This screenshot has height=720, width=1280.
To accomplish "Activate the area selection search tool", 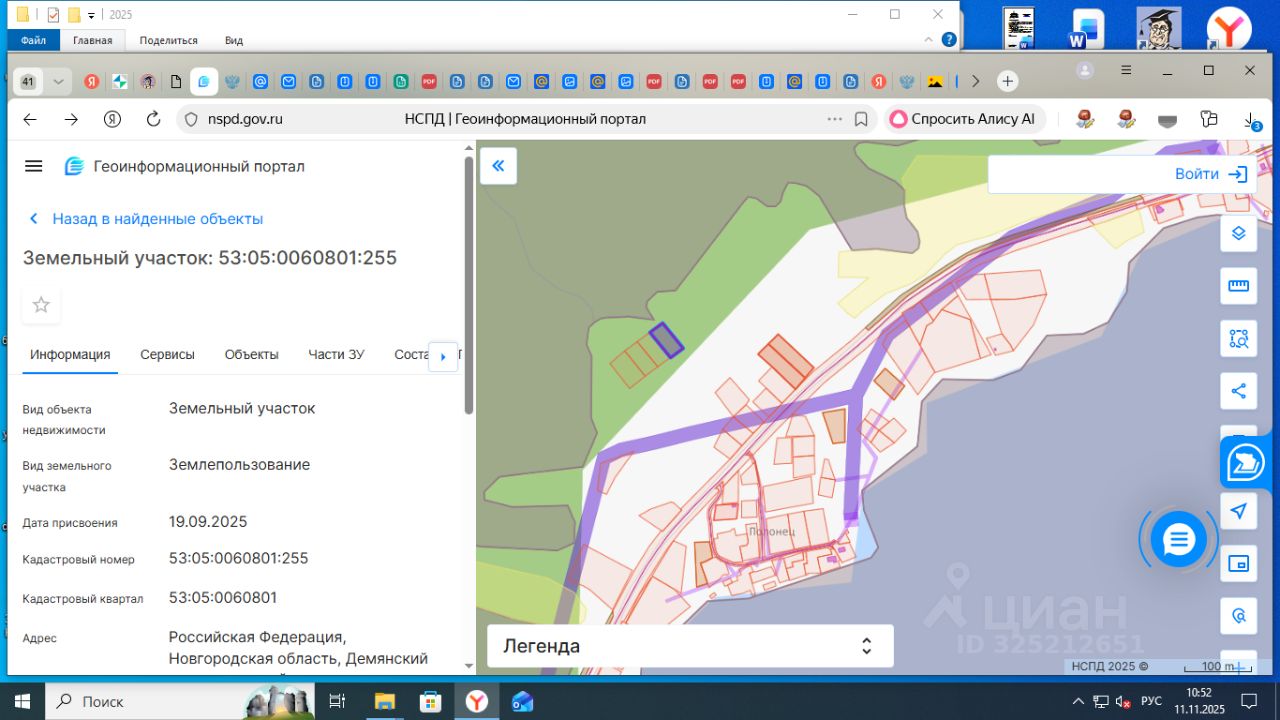I will [1238, 338].
